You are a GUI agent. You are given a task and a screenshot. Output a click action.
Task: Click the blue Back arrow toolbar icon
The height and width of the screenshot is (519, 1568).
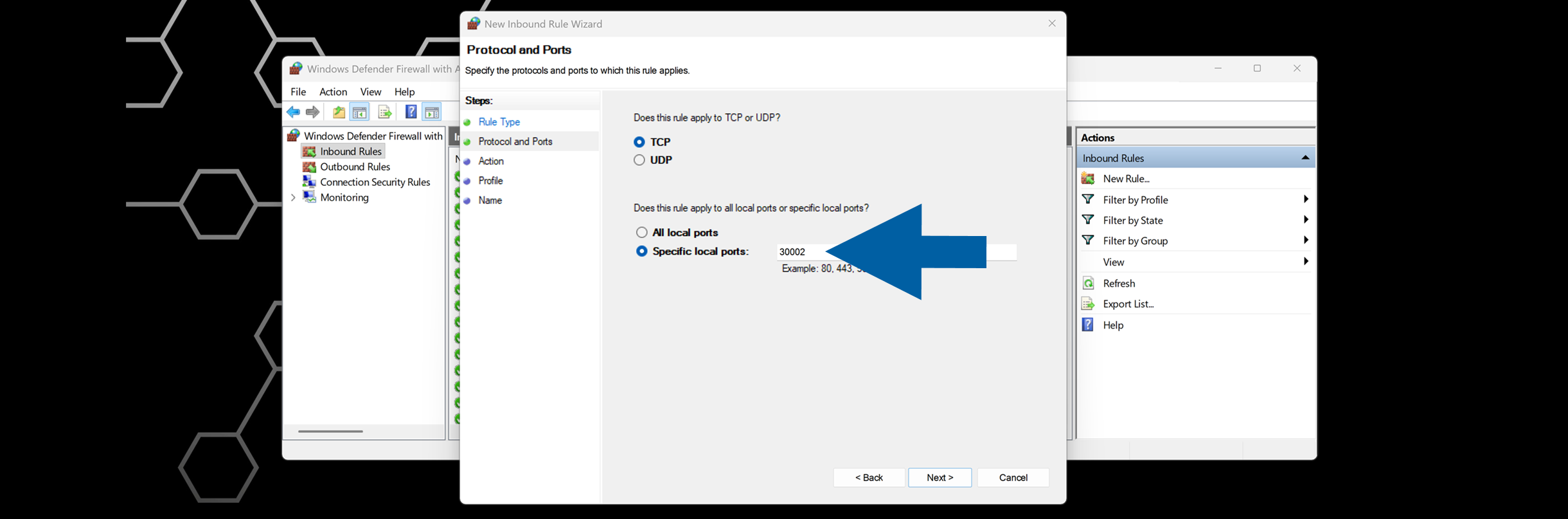294,112
